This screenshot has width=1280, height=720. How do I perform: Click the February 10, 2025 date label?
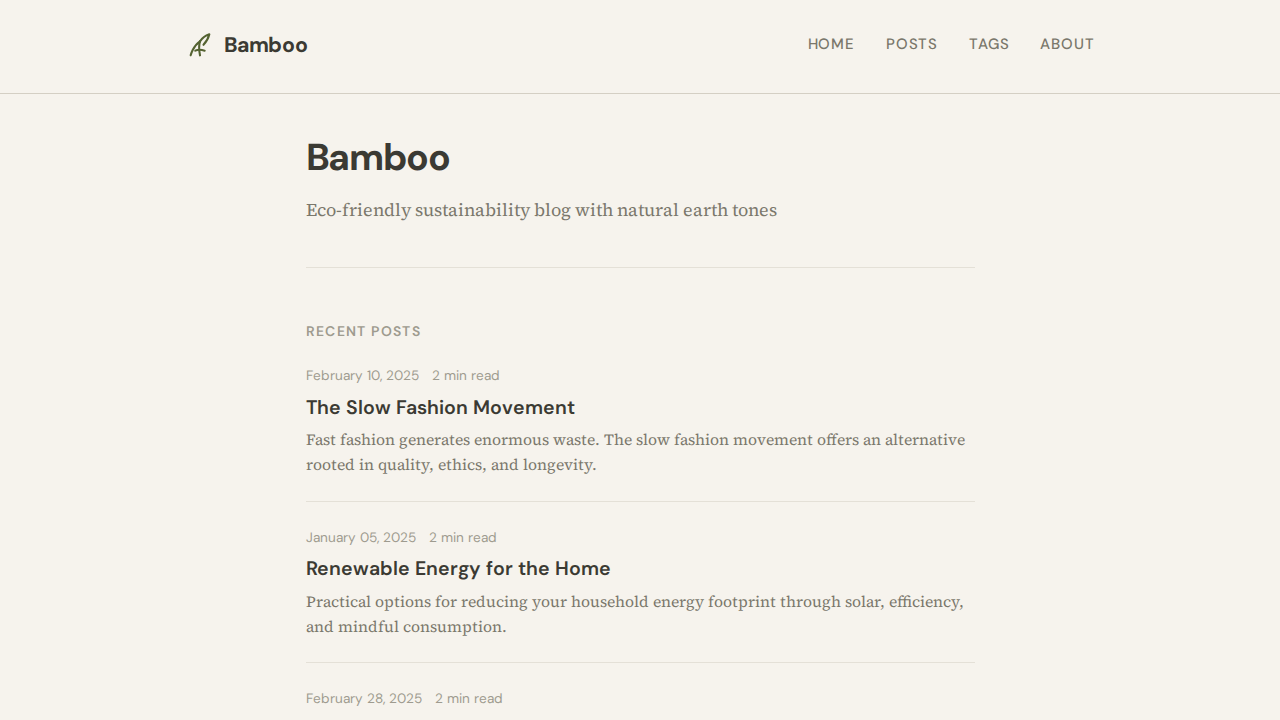point(362,375)
